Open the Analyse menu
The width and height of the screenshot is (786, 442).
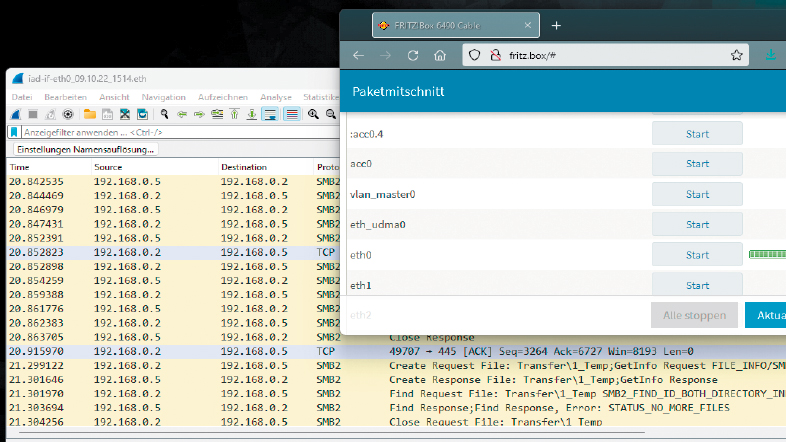click(x=276, y=97)
